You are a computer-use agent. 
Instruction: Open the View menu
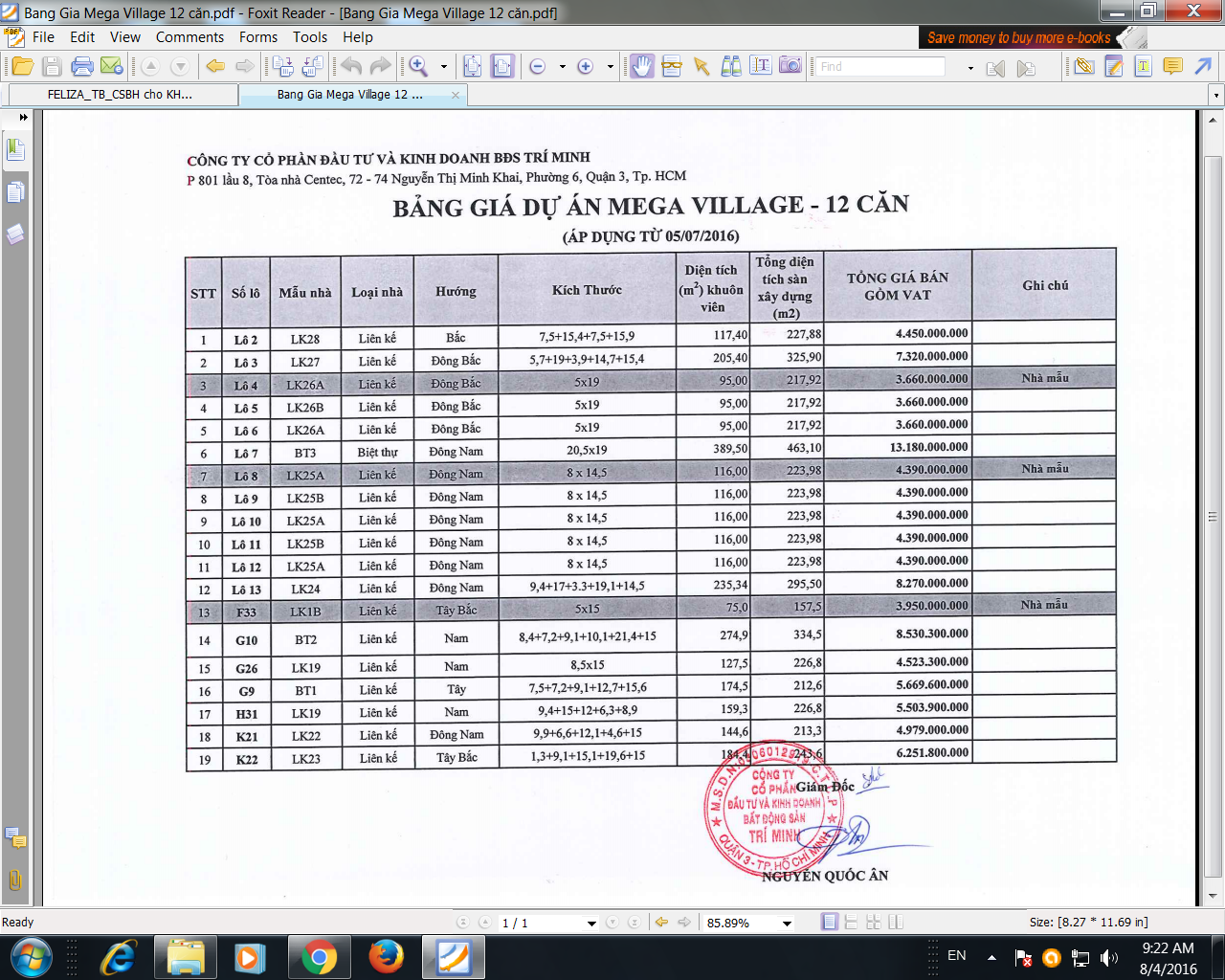pyautogui.click(x=125, y=37)
